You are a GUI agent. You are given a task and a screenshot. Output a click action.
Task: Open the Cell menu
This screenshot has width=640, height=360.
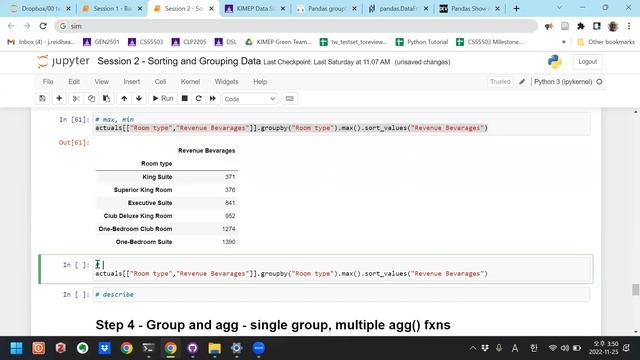coord(160,82)
